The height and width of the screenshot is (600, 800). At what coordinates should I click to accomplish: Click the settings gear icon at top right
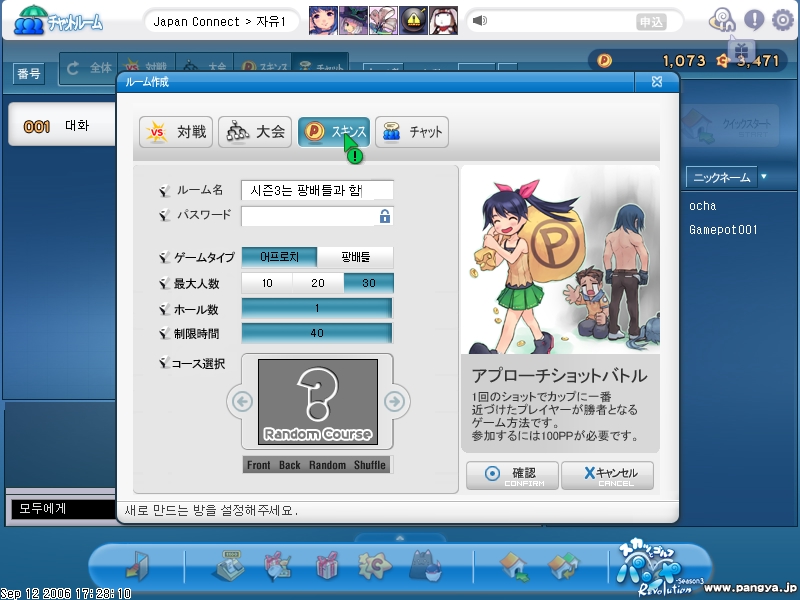tap(782, 19)
